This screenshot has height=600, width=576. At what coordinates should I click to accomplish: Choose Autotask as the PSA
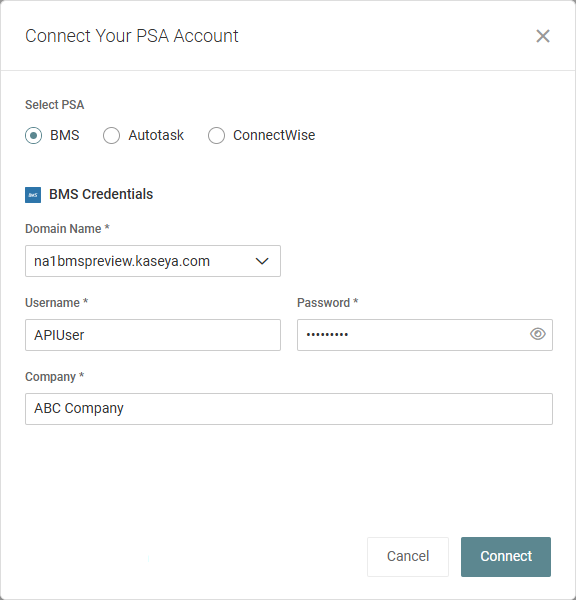pos(111,135)
